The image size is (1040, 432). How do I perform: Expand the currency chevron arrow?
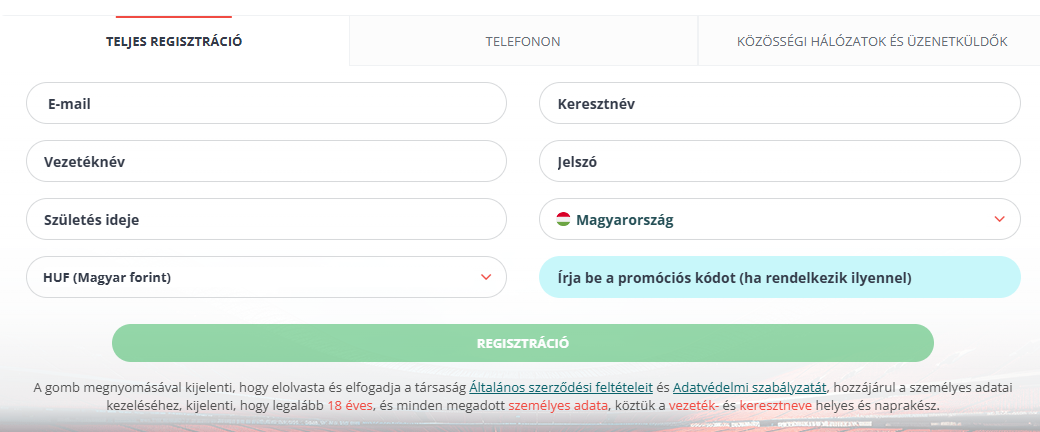486,277
